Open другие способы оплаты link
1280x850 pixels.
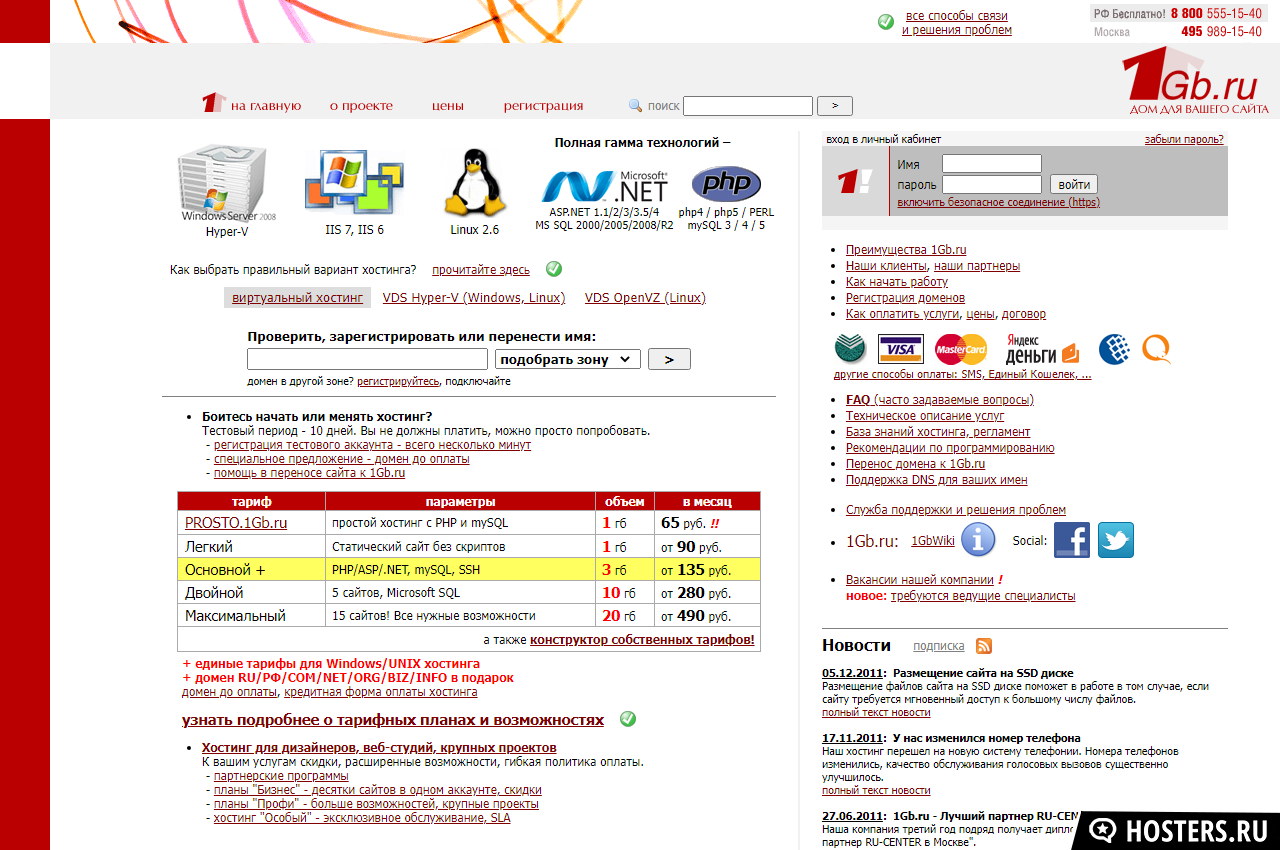(962, 374)
